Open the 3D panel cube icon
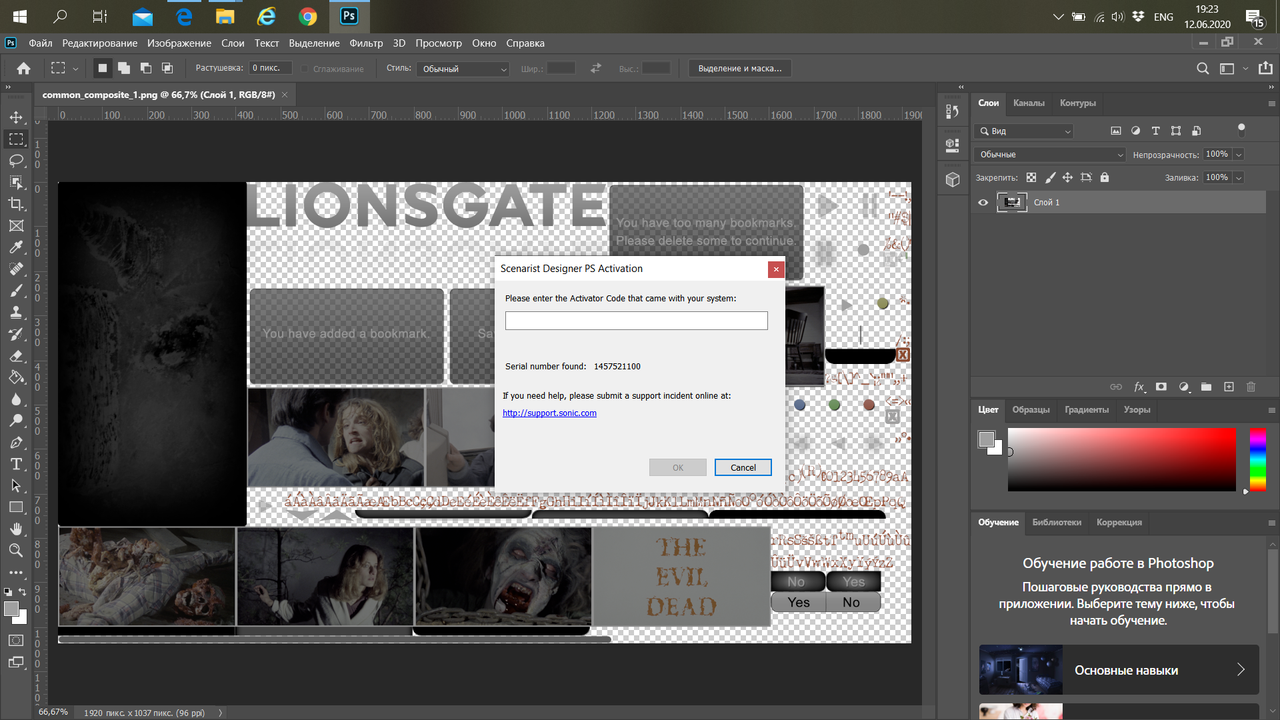 tap(952, 179)
